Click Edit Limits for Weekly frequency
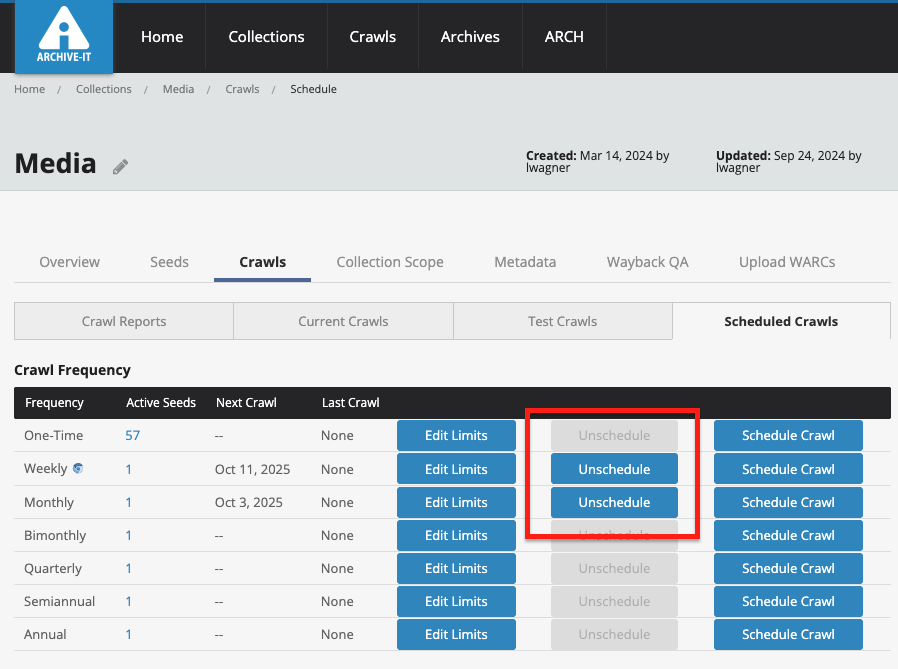Viewport: 898px width, 669px height. coord(456,469)
